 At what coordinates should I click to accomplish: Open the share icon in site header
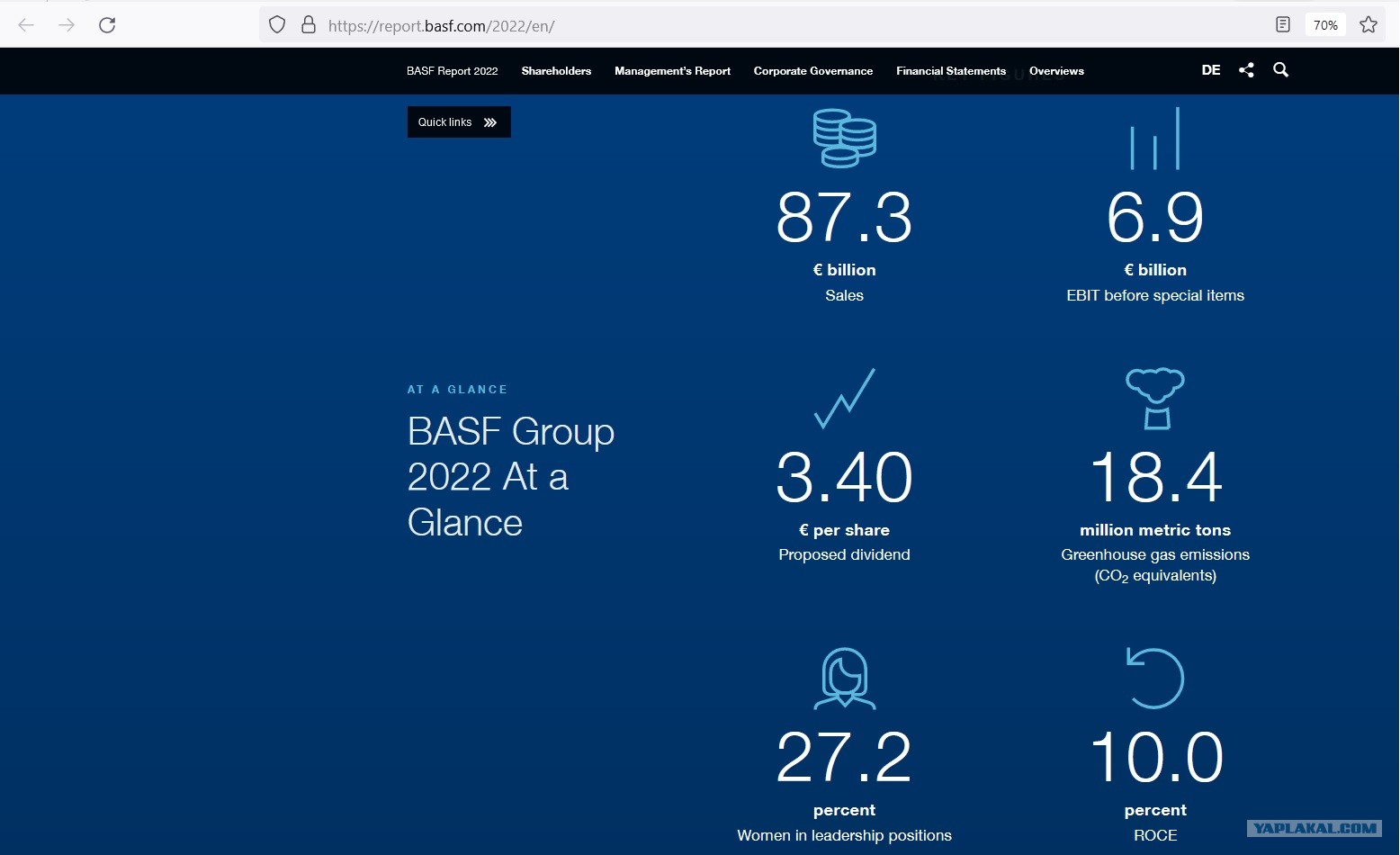click(x=1246, y=70)
